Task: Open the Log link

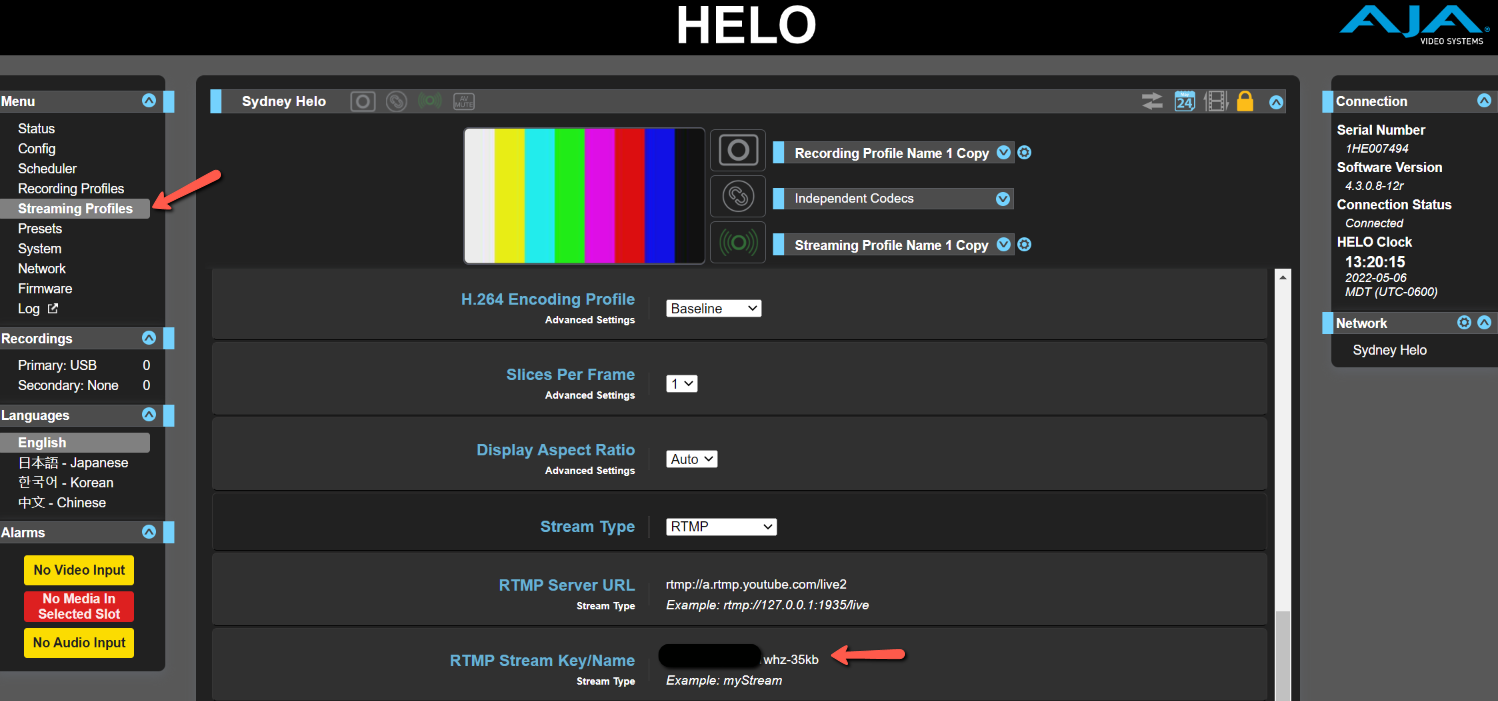Action: click(38, 309)
